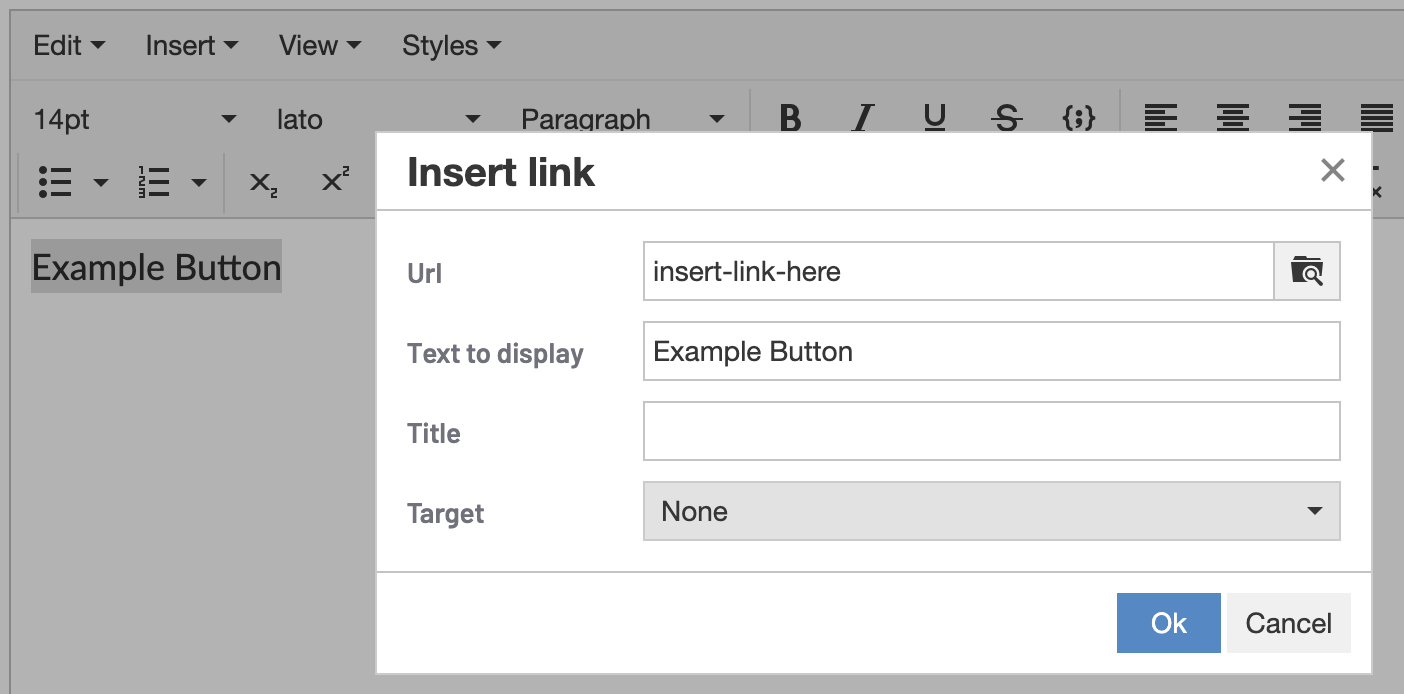Open the Insert menu

click(x=191, y=46)
